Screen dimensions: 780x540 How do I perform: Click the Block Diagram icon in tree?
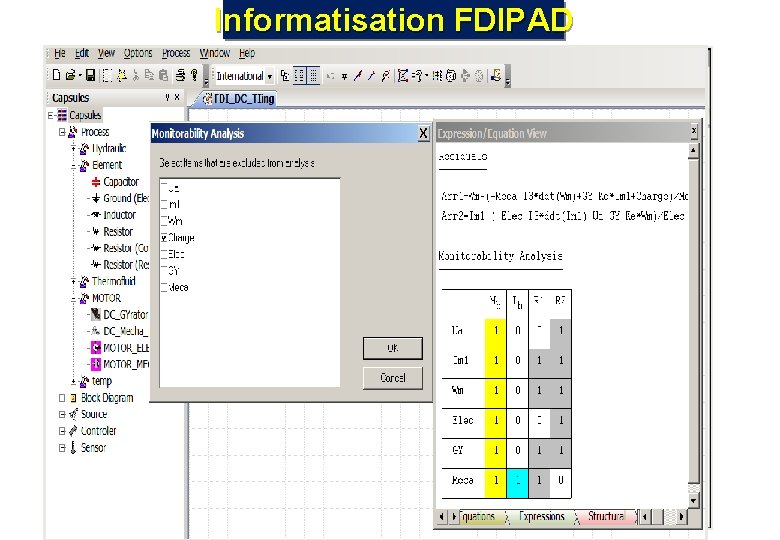pyautogui.click(x=73, y=398)
